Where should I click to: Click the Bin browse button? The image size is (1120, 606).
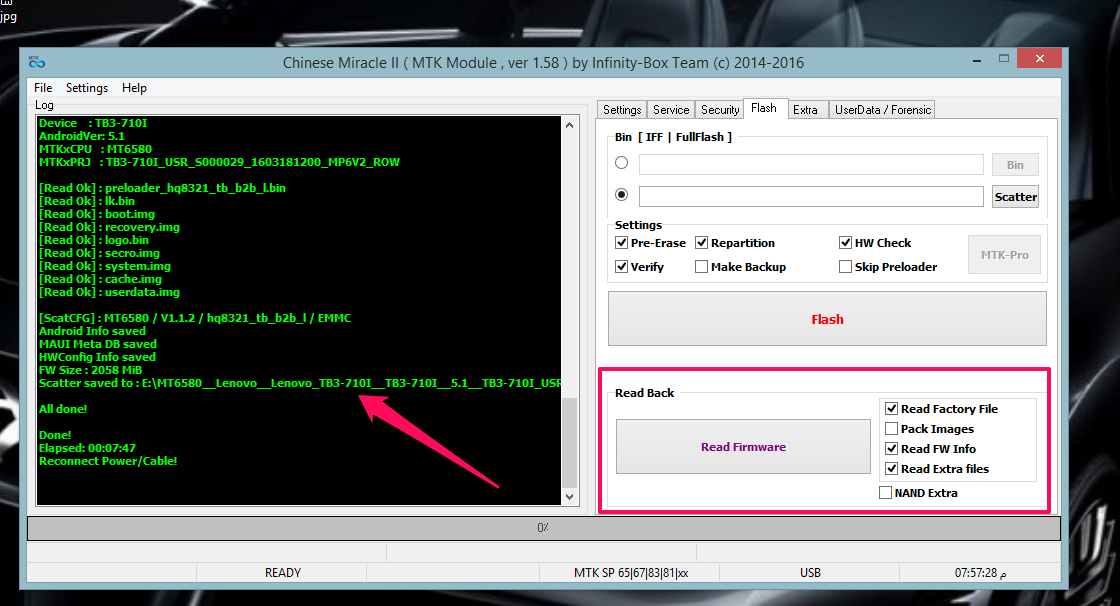[1015, 164]
